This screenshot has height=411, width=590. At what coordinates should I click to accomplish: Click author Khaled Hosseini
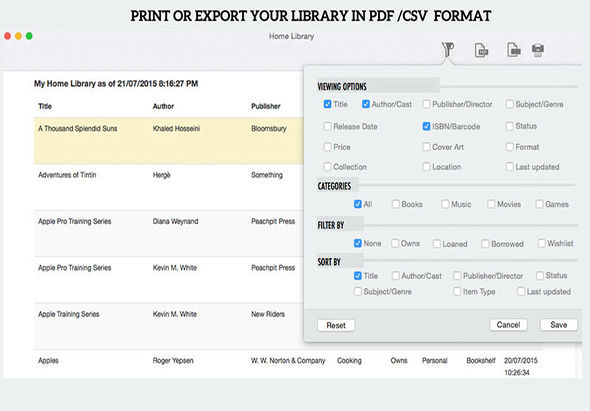[x=176, y=128]
